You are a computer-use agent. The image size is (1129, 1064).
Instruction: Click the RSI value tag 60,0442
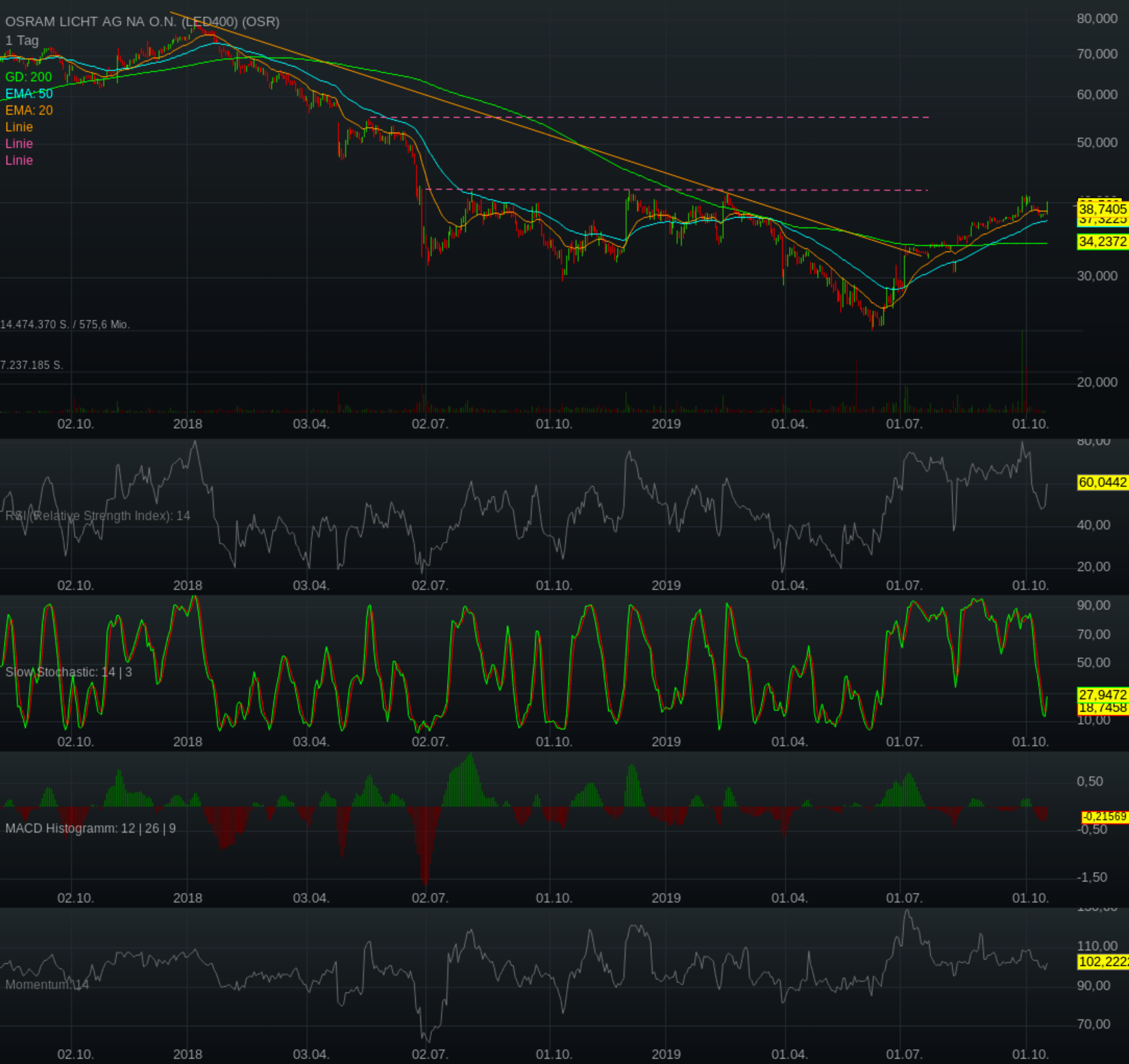(1102, 482)
